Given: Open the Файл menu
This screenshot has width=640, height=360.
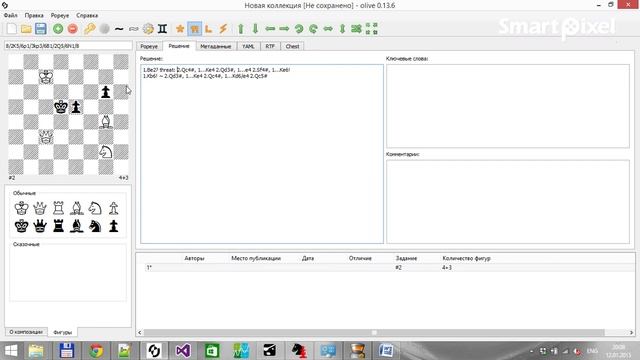Looking at the screenshot, I should [x=11, y=15].
